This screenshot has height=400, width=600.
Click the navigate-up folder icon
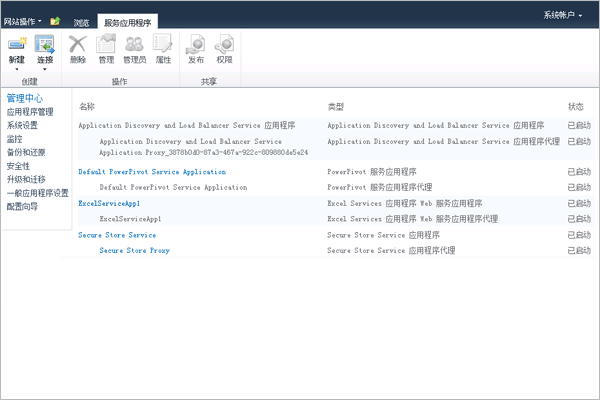pos(55,21)
